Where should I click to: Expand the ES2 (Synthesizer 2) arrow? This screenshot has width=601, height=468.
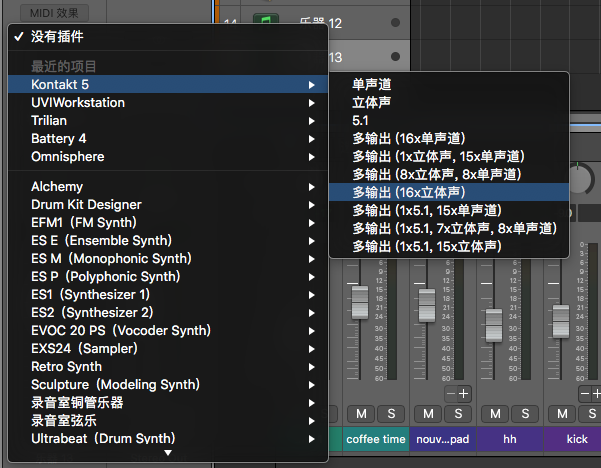(x=312, y=313)
